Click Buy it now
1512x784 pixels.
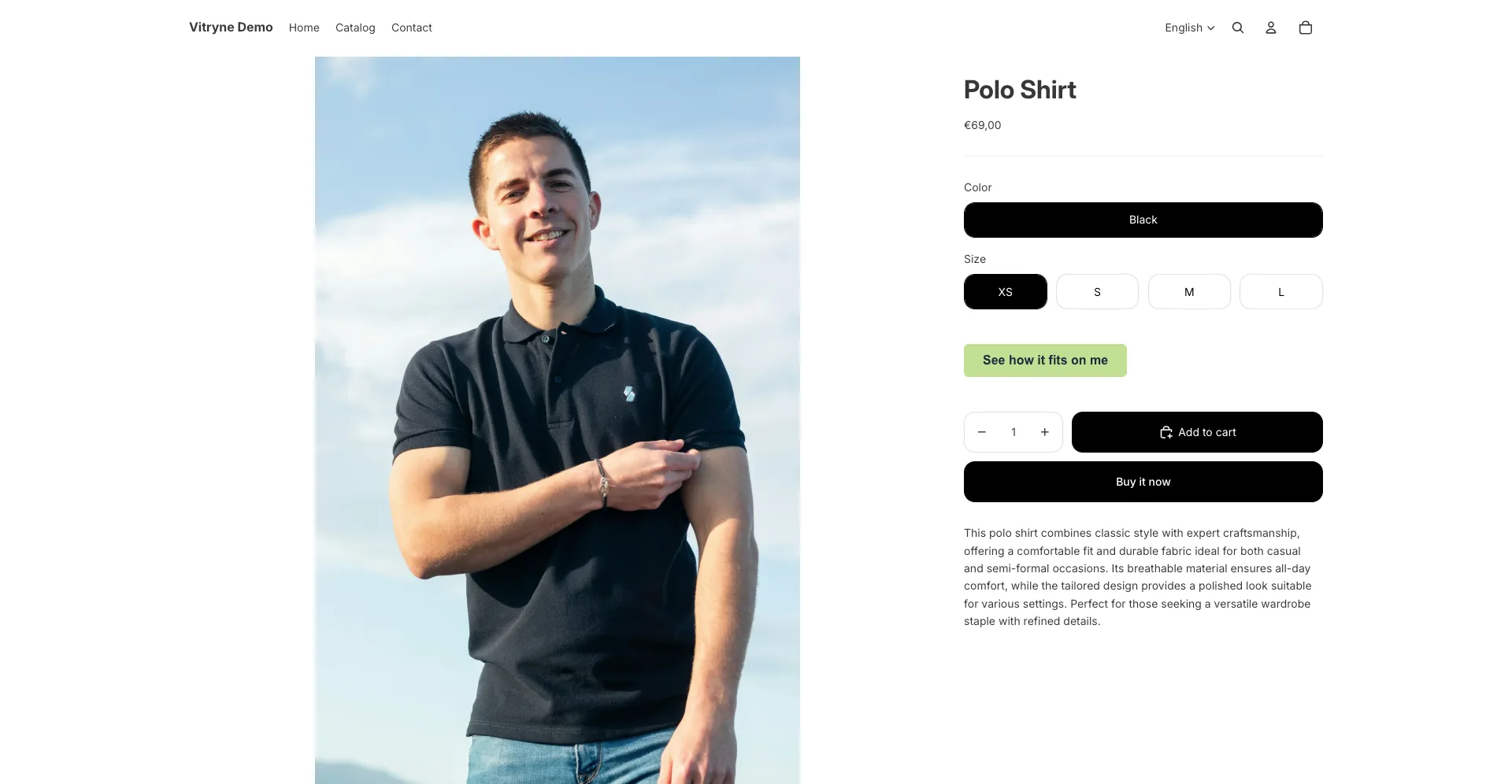click(1143, 481)
